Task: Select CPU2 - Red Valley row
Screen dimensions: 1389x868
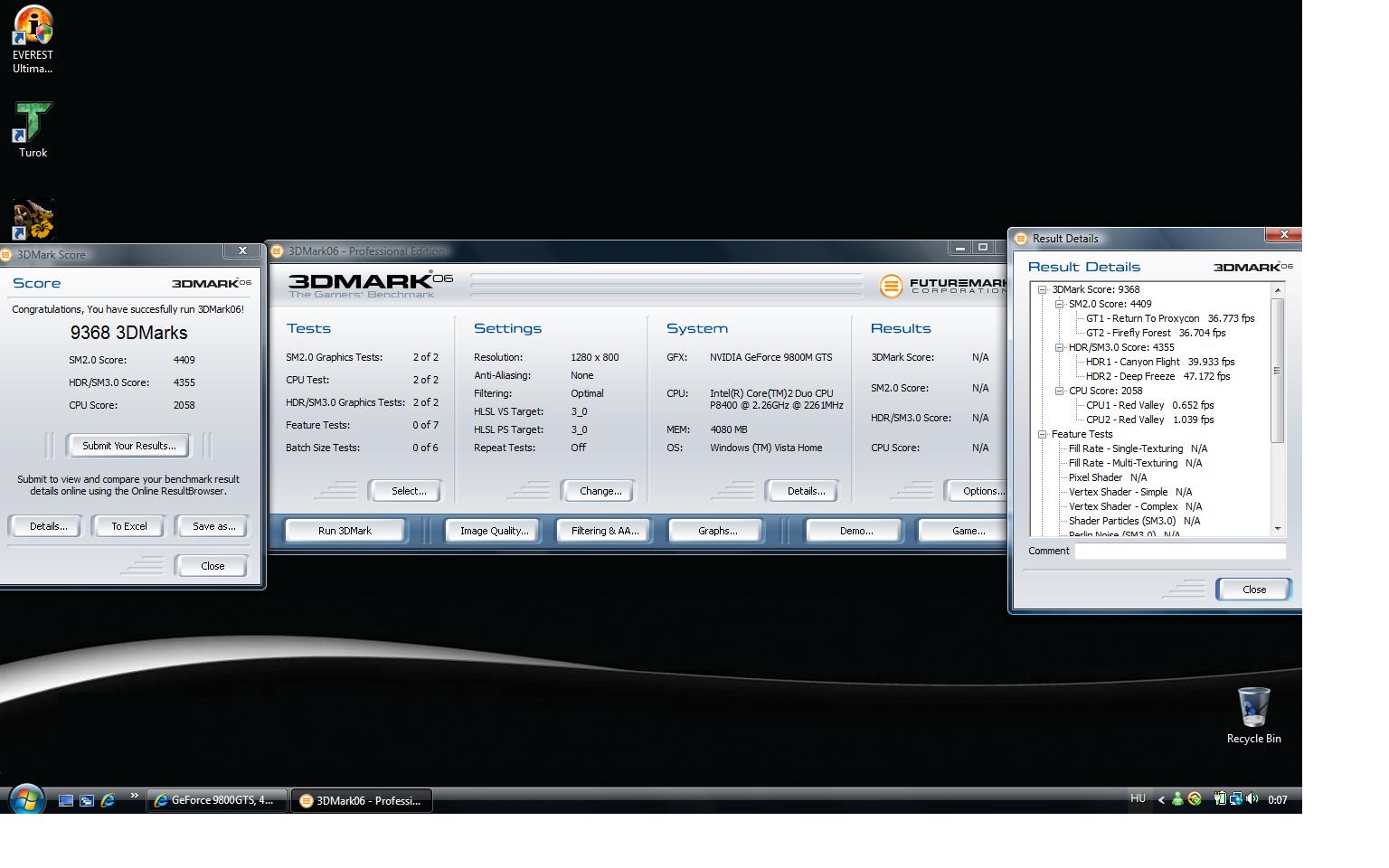Action: click(1149, 420)
